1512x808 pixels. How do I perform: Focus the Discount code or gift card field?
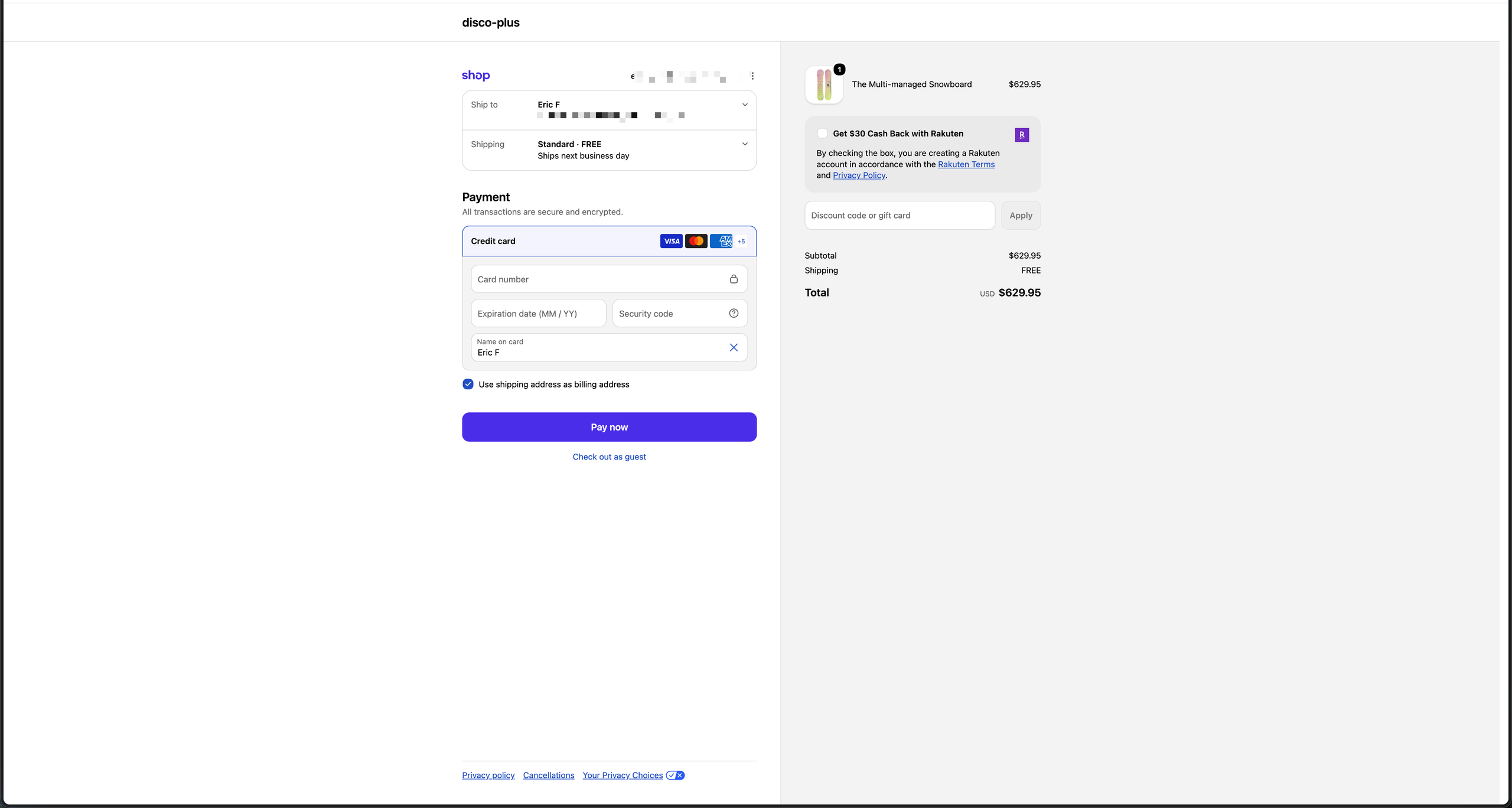[x=900, y=215]
